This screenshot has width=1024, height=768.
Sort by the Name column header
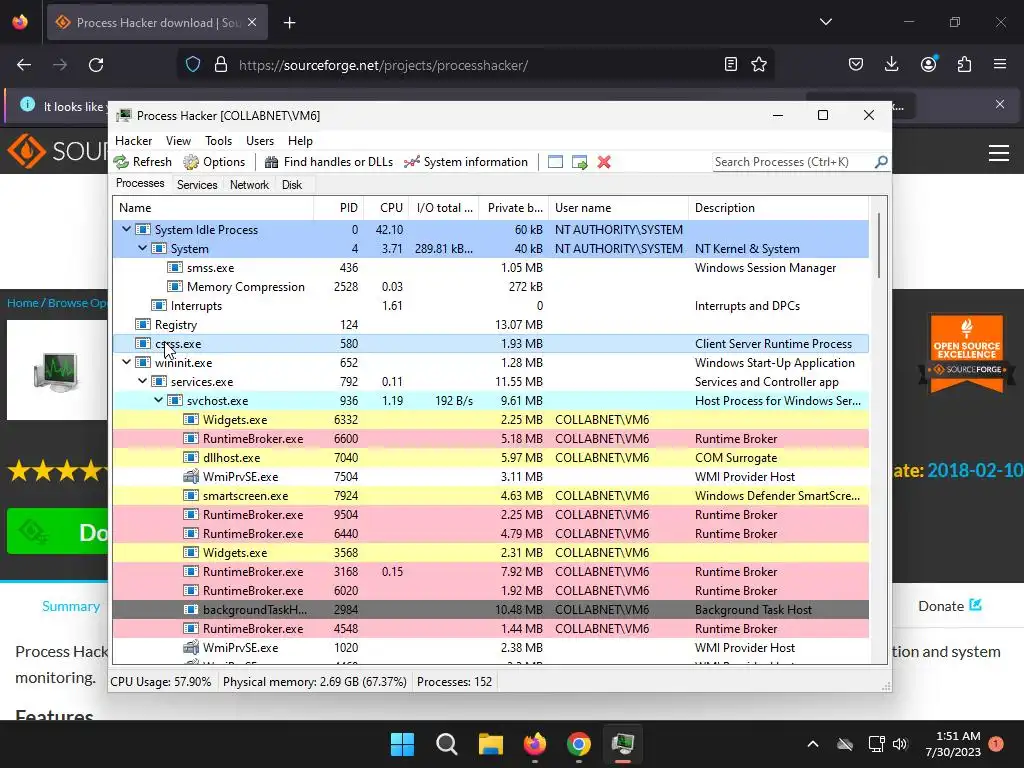click(x=214, y=208)
